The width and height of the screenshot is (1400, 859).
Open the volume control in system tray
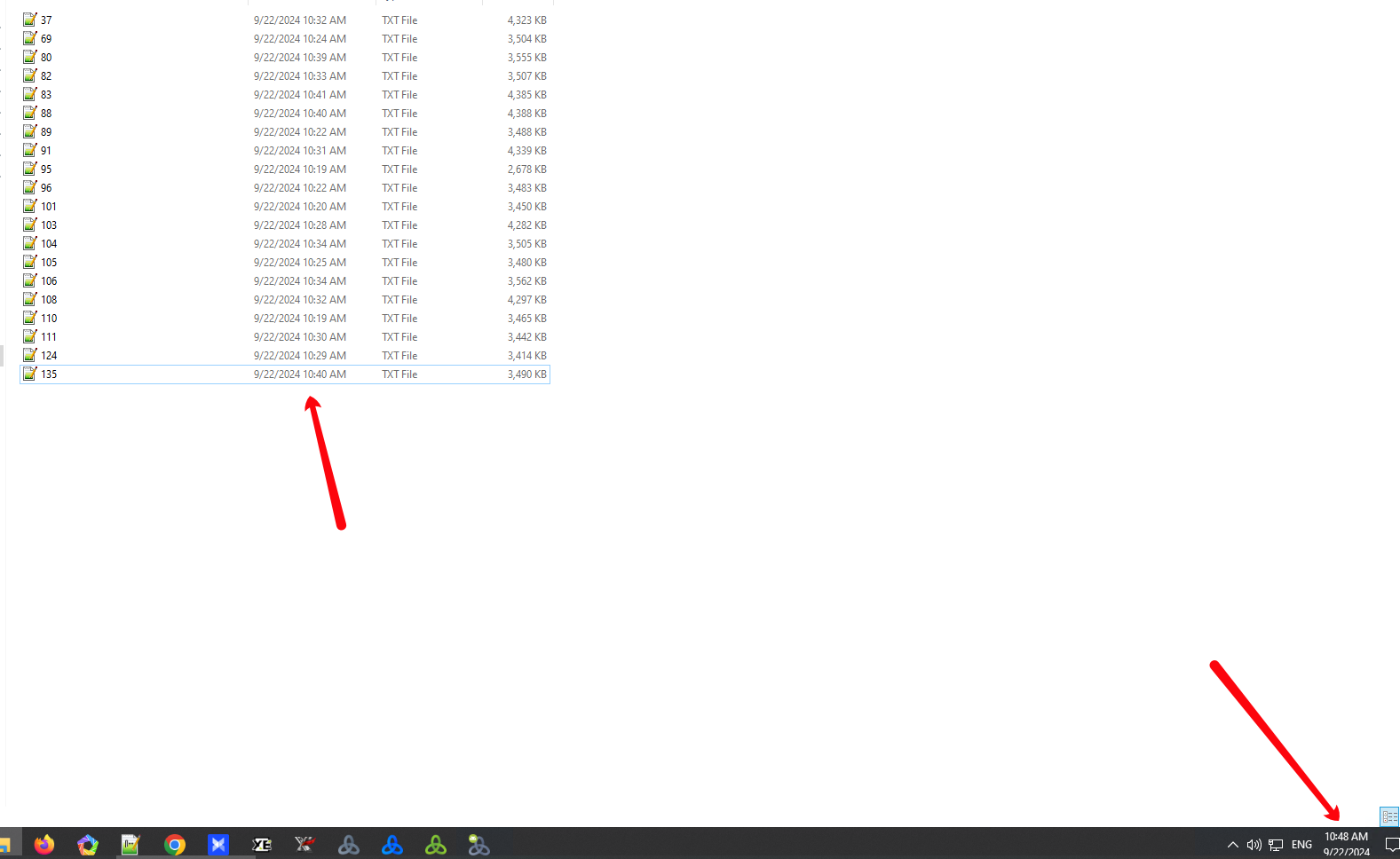point(1254,845)
